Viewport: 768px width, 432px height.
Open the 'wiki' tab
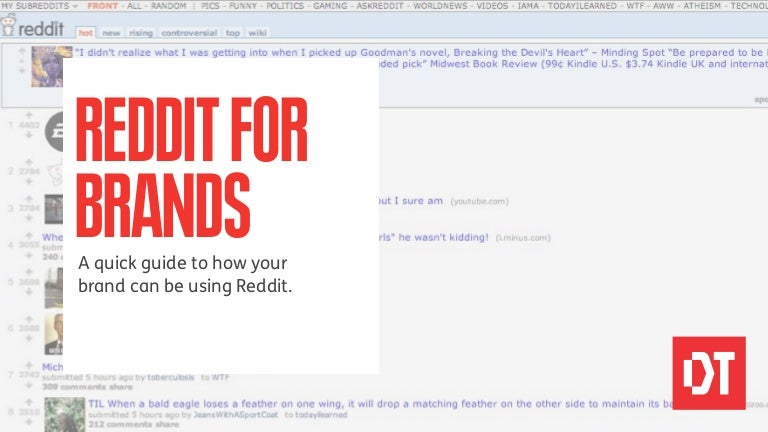pyautogui.click(x=259, y=33)
